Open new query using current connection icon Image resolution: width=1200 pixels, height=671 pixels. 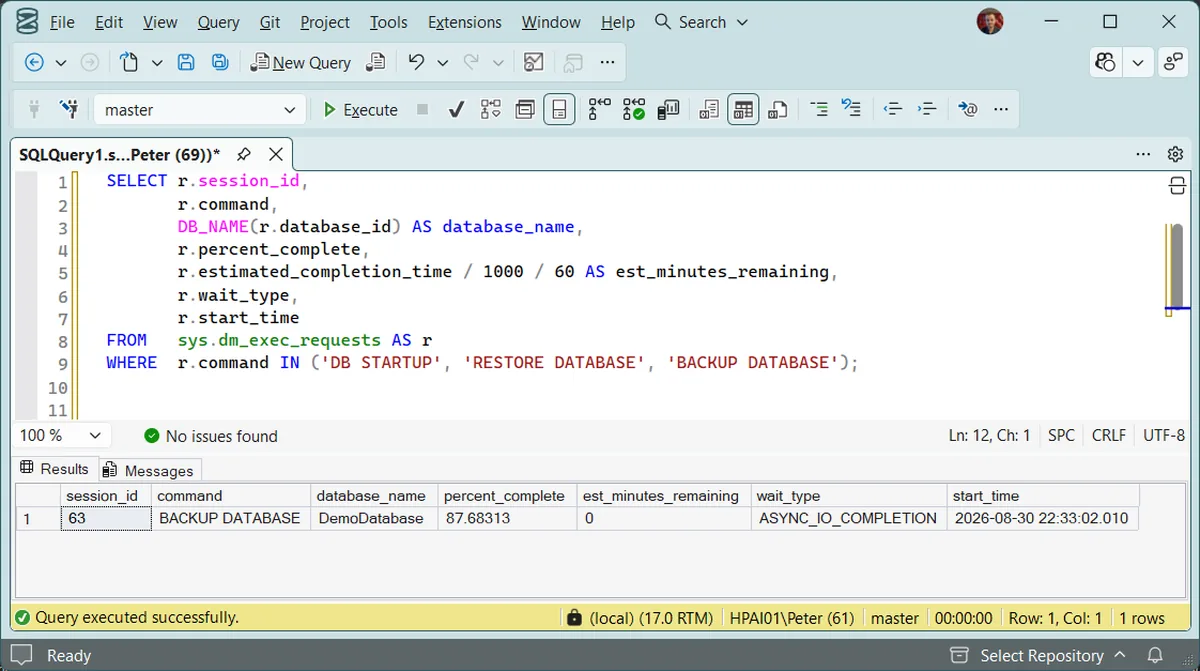click(x=376, y=62)
